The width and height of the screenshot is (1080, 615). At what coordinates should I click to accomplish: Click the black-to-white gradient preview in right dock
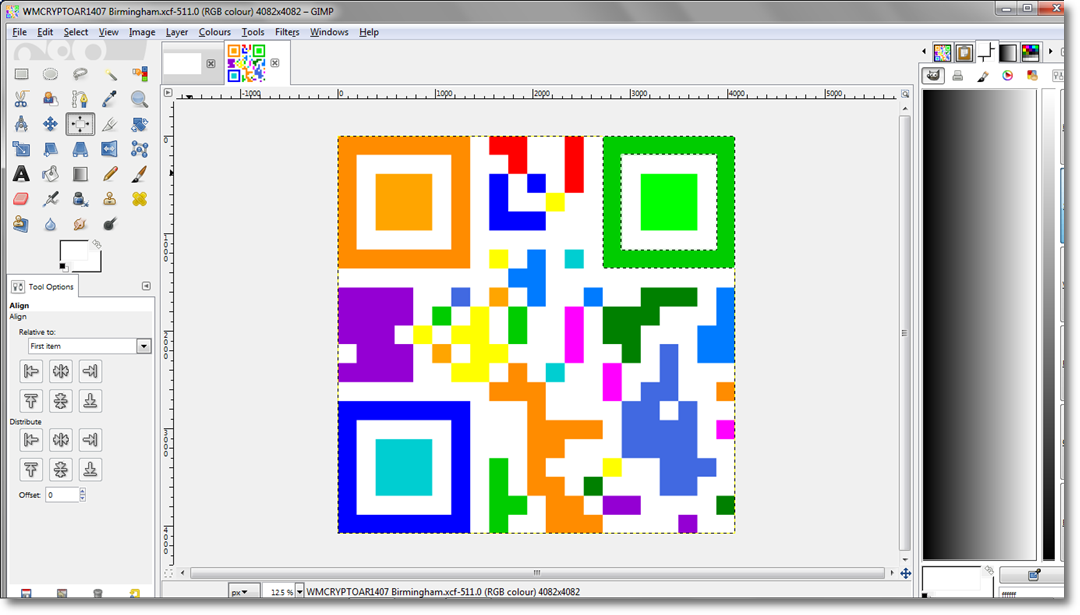tap(979, 324)
